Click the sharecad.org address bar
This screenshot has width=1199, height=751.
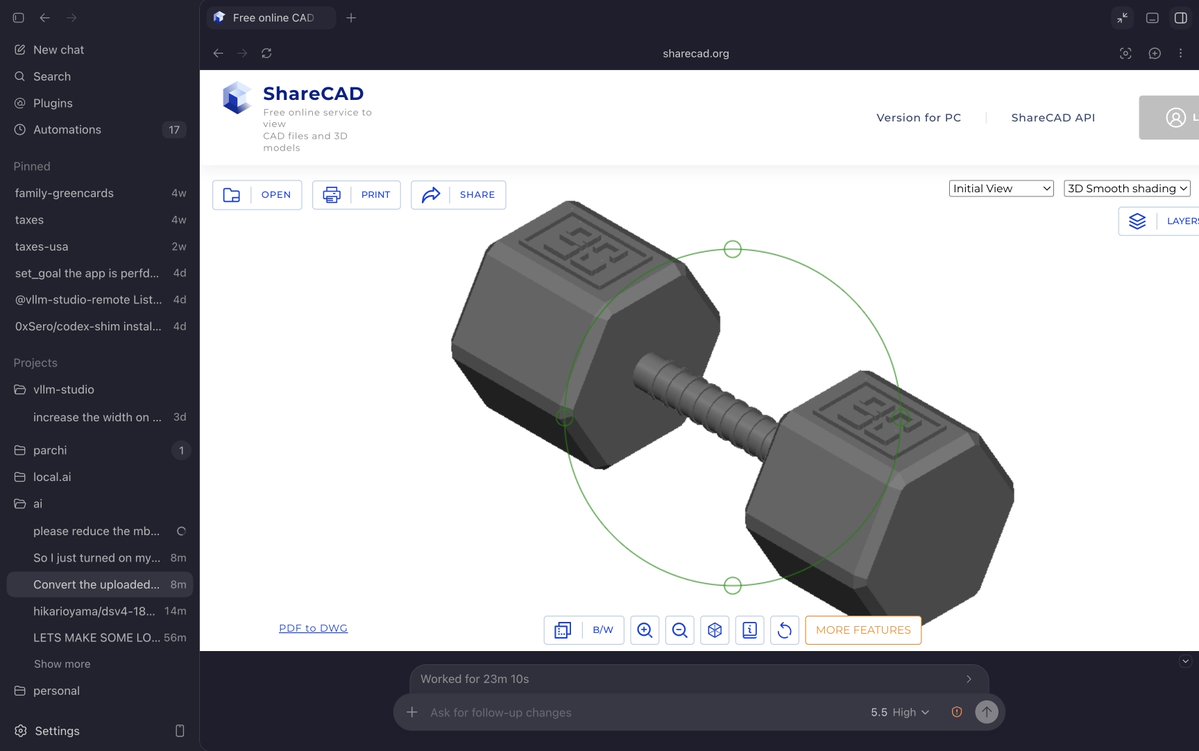(x=696, y=54)
